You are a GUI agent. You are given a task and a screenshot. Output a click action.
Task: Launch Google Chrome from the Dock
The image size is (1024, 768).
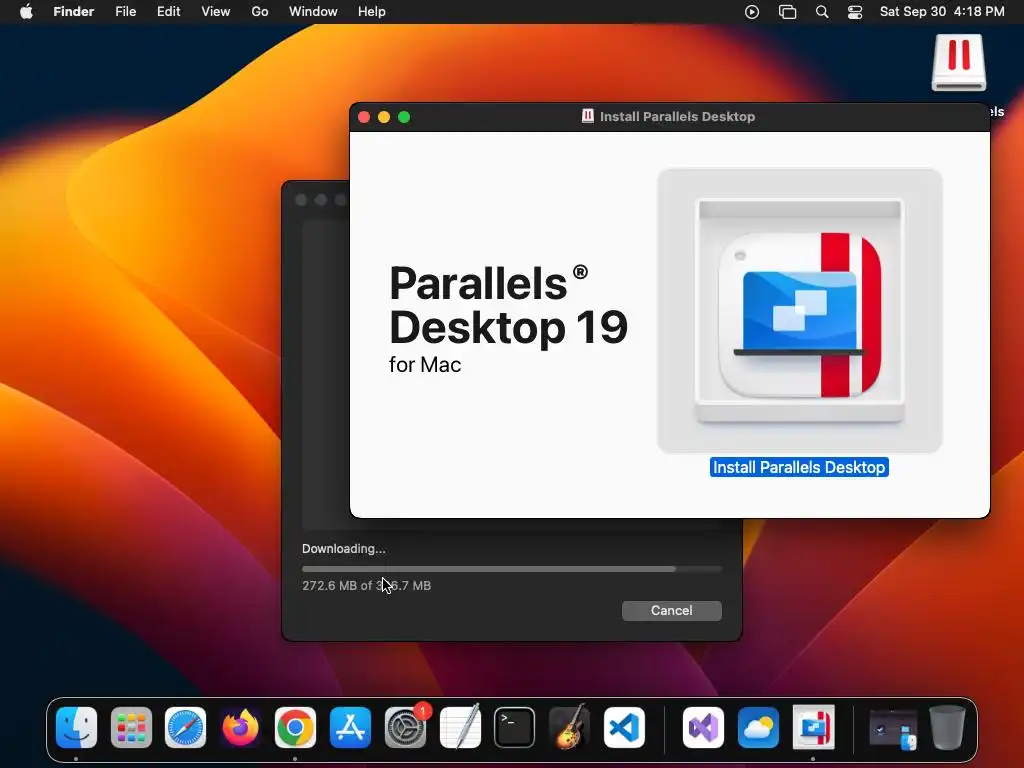[x=295, y=728]
